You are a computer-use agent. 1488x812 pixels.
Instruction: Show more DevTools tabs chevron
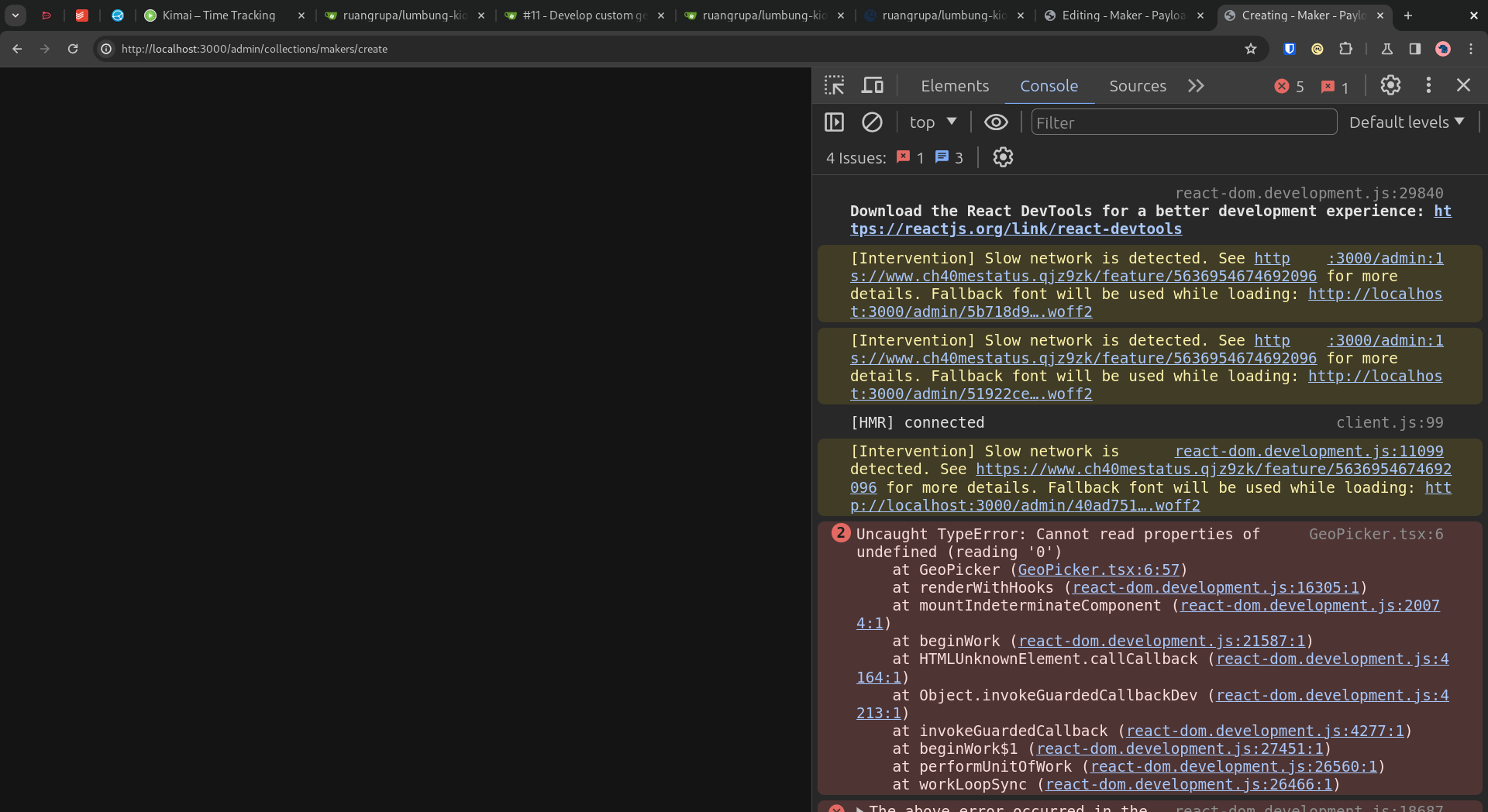coord(1196,86)
